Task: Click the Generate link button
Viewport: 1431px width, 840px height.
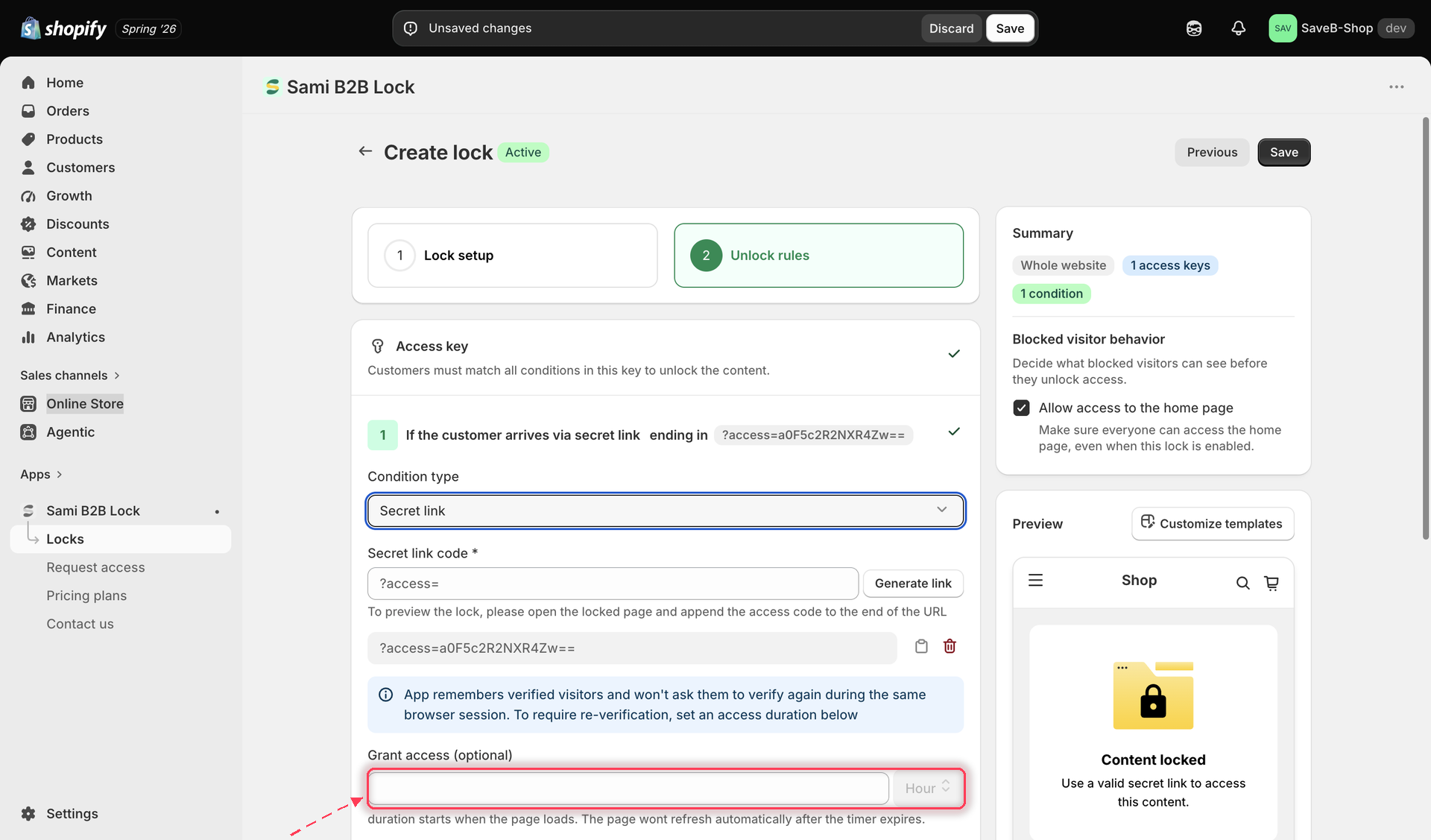Action: tap(913, 584)
